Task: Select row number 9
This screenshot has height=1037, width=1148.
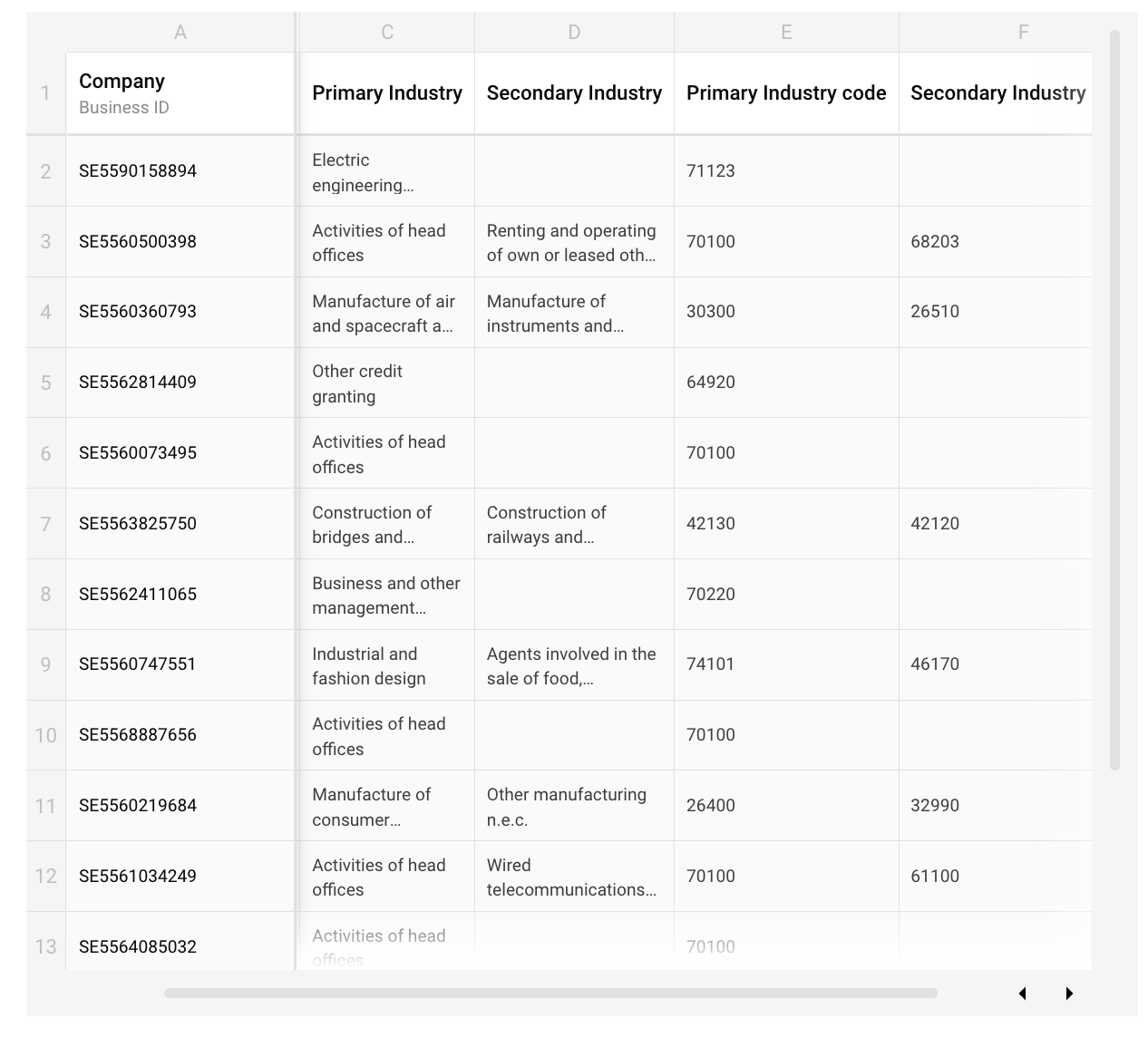Action: point(45,664)
